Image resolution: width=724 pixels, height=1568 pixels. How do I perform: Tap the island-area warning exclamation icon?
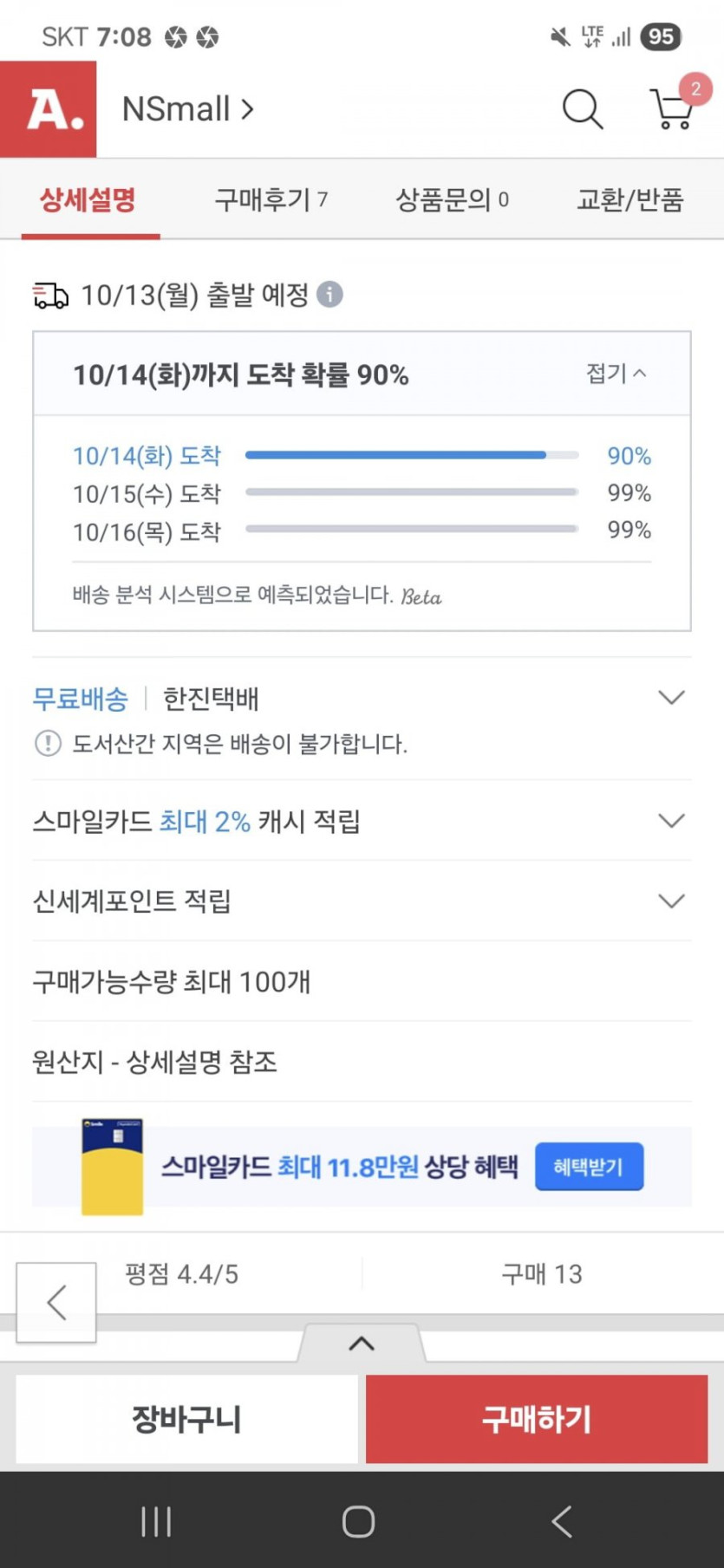[x=48, y=744]
